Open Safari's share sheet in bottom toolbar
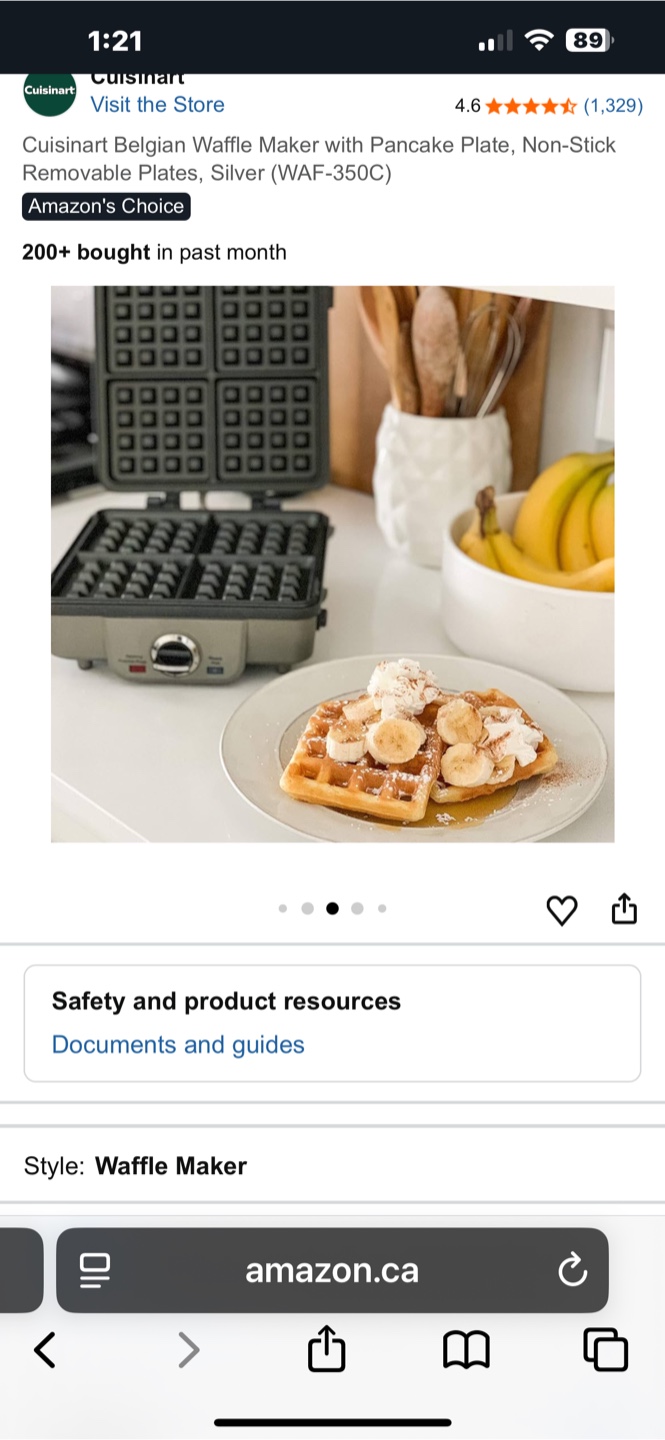 [327, 1348]
